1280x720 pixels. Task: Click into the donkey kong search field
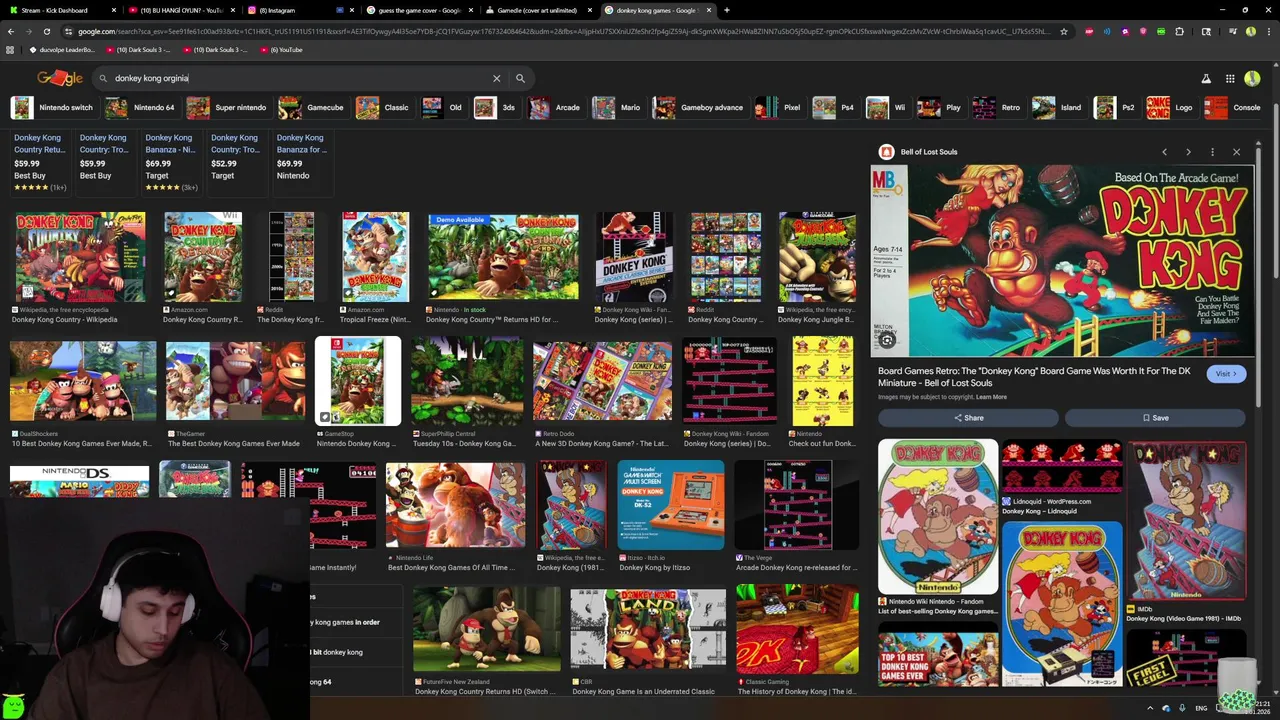click(300, 78)
